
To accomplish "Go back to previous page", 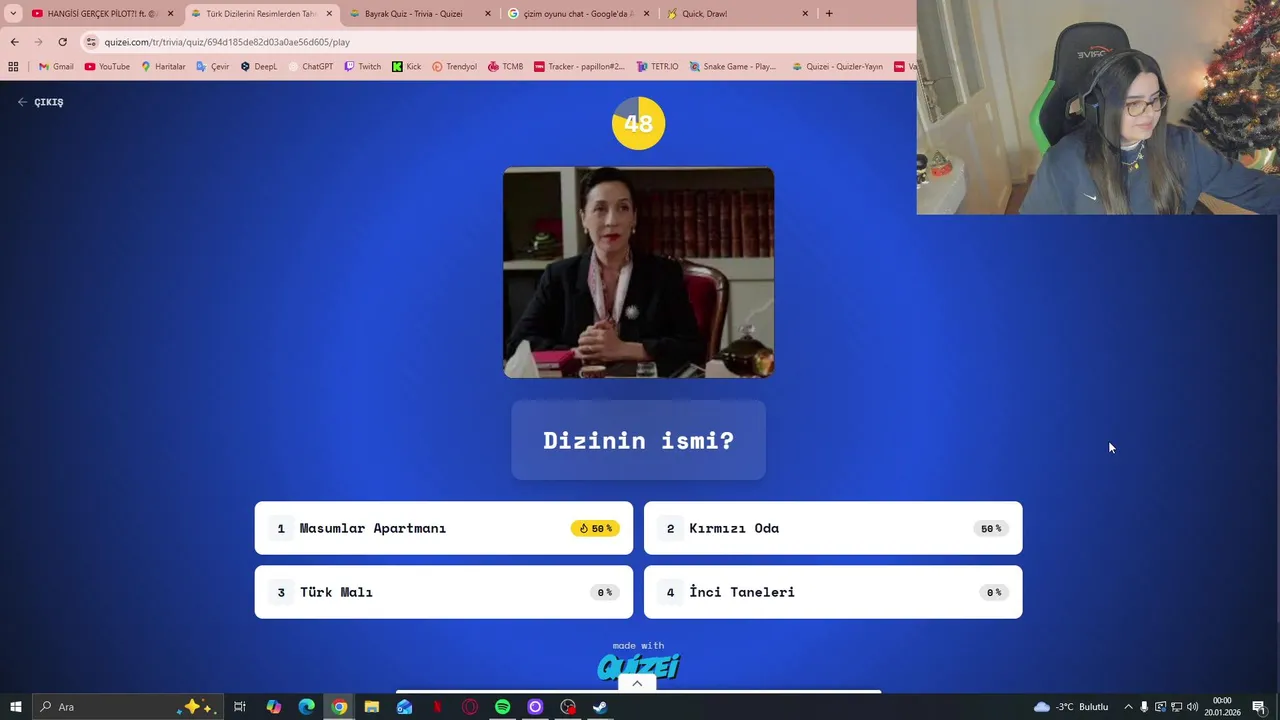I will (14, 42).
